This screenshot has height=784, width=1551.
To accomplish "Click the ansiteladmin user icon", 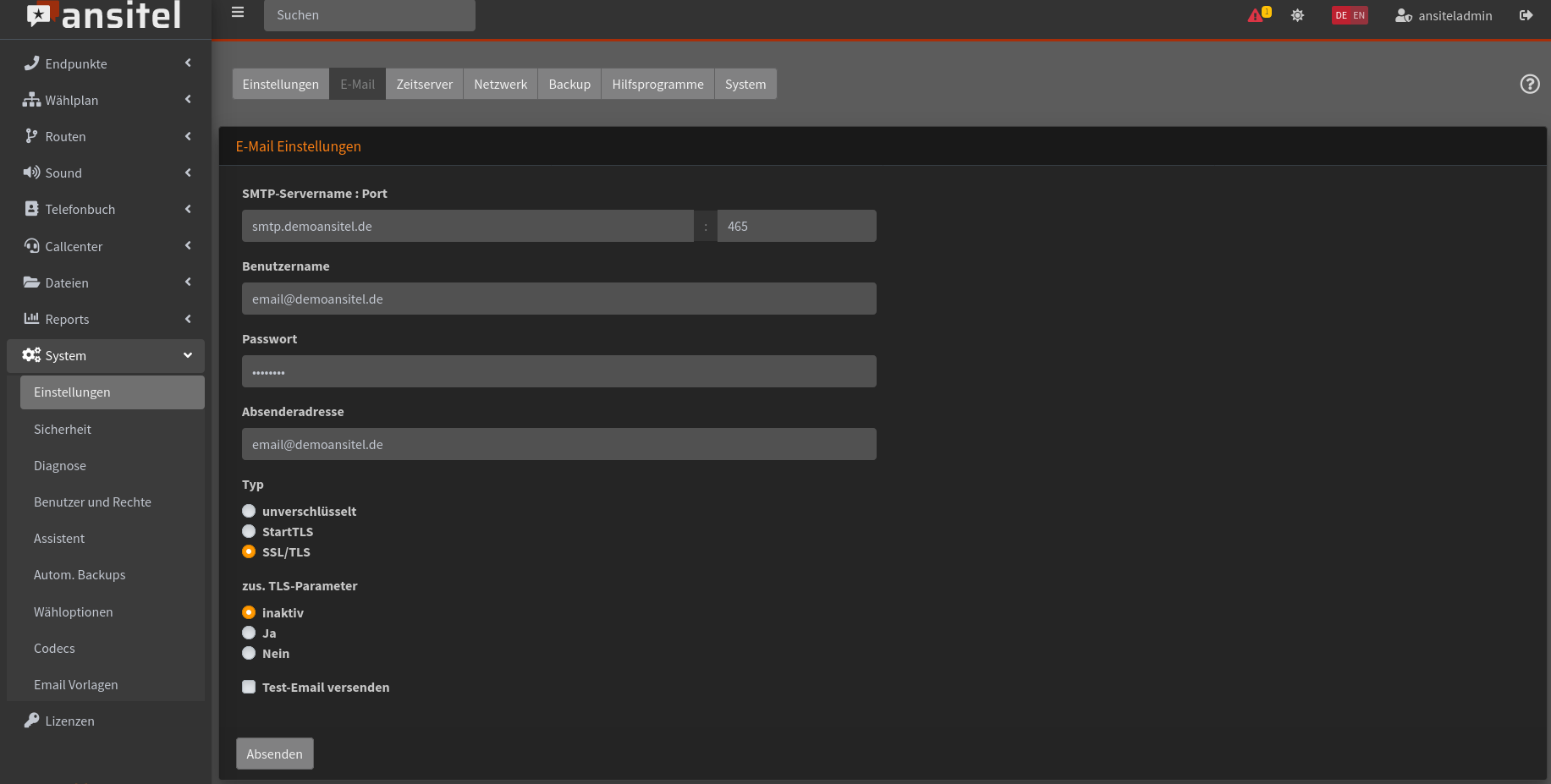I will (x=1403, y=15).
